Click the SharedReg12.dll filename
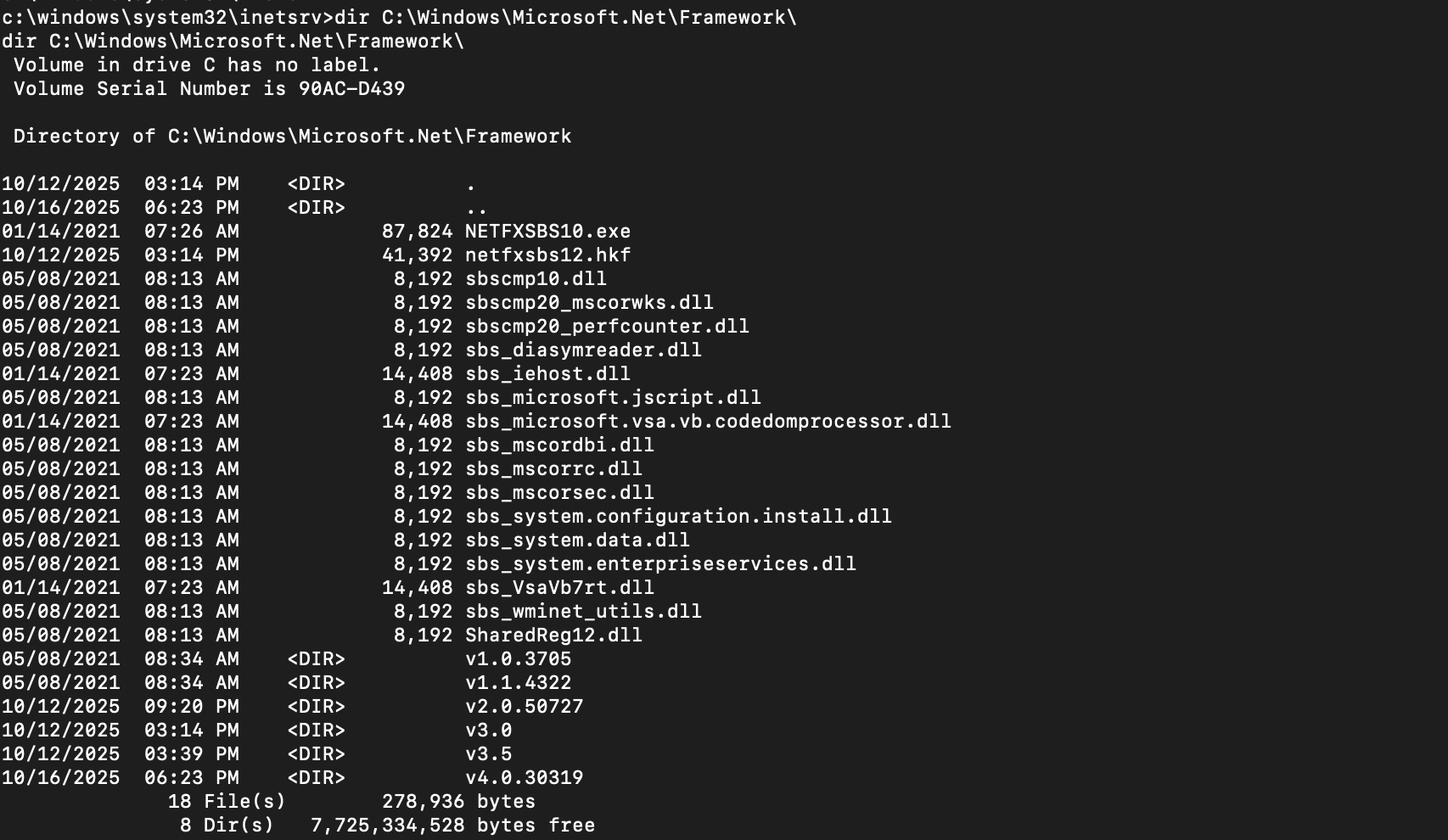This screenshot has width=1448, height=840. [x=553, y=636]
